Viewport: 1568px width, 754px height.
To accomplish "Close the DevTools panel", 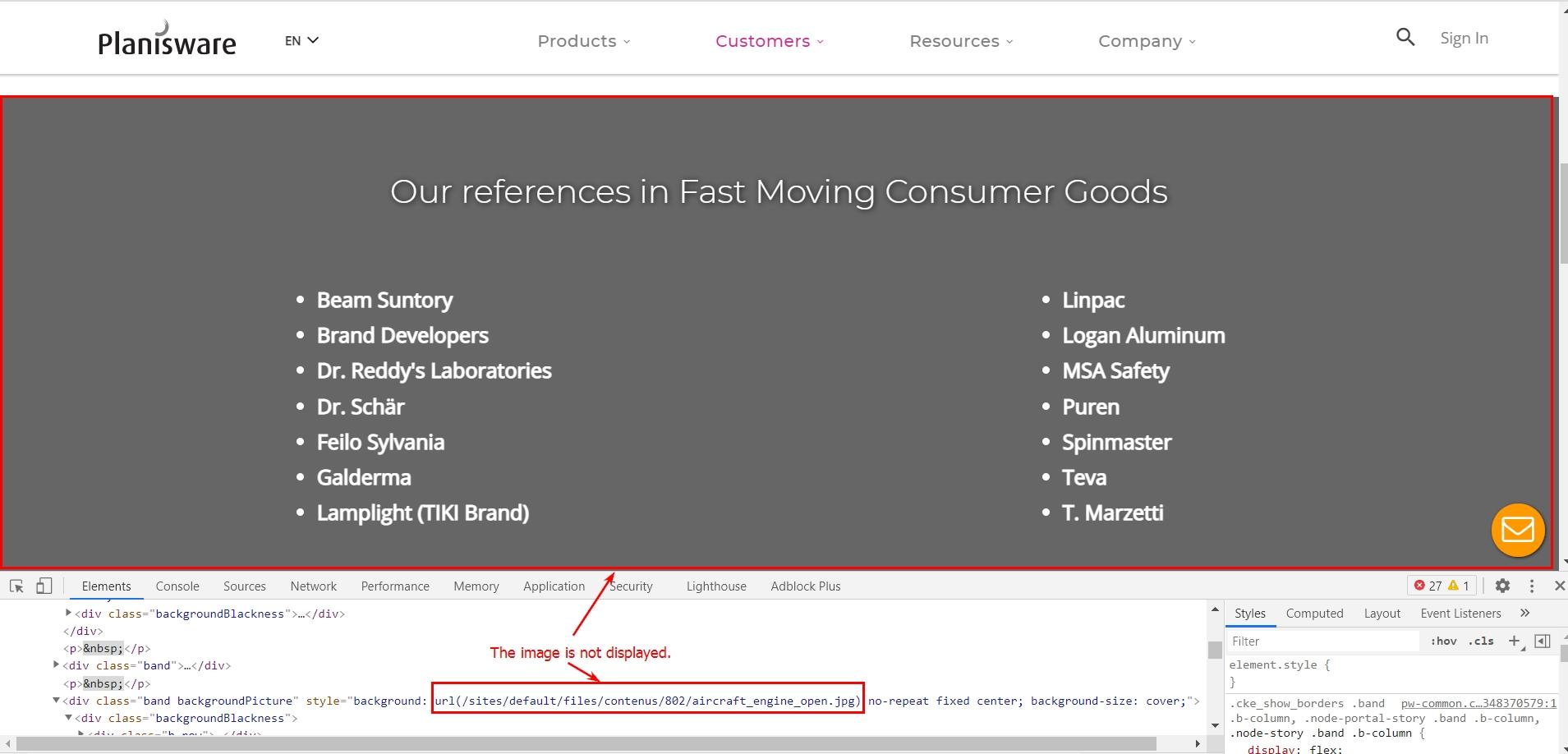I will point(1559,586).
